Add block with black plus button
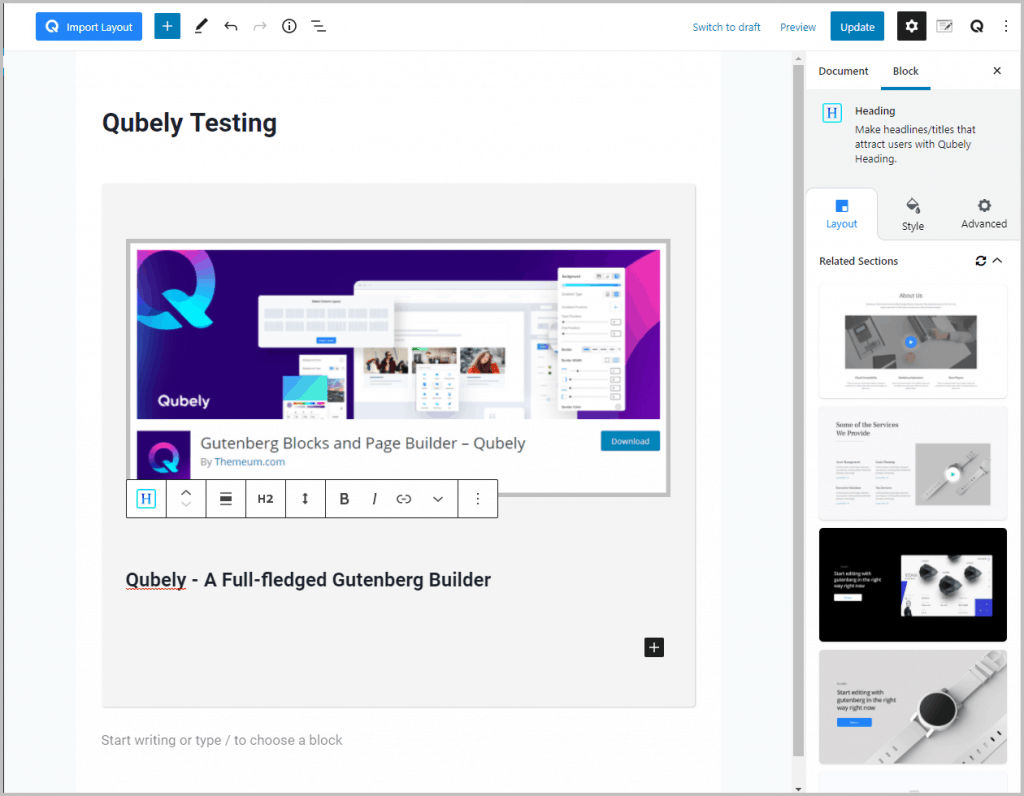The height and width of the screenshot is (796, 1024). (654, 647)
